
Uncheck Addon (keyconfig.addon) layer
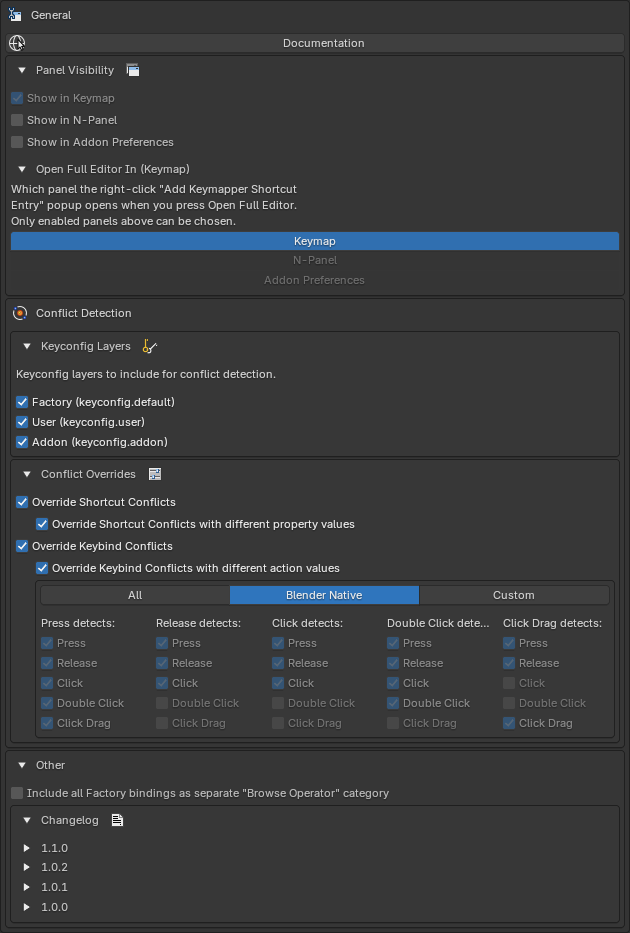tap(22, 442)
